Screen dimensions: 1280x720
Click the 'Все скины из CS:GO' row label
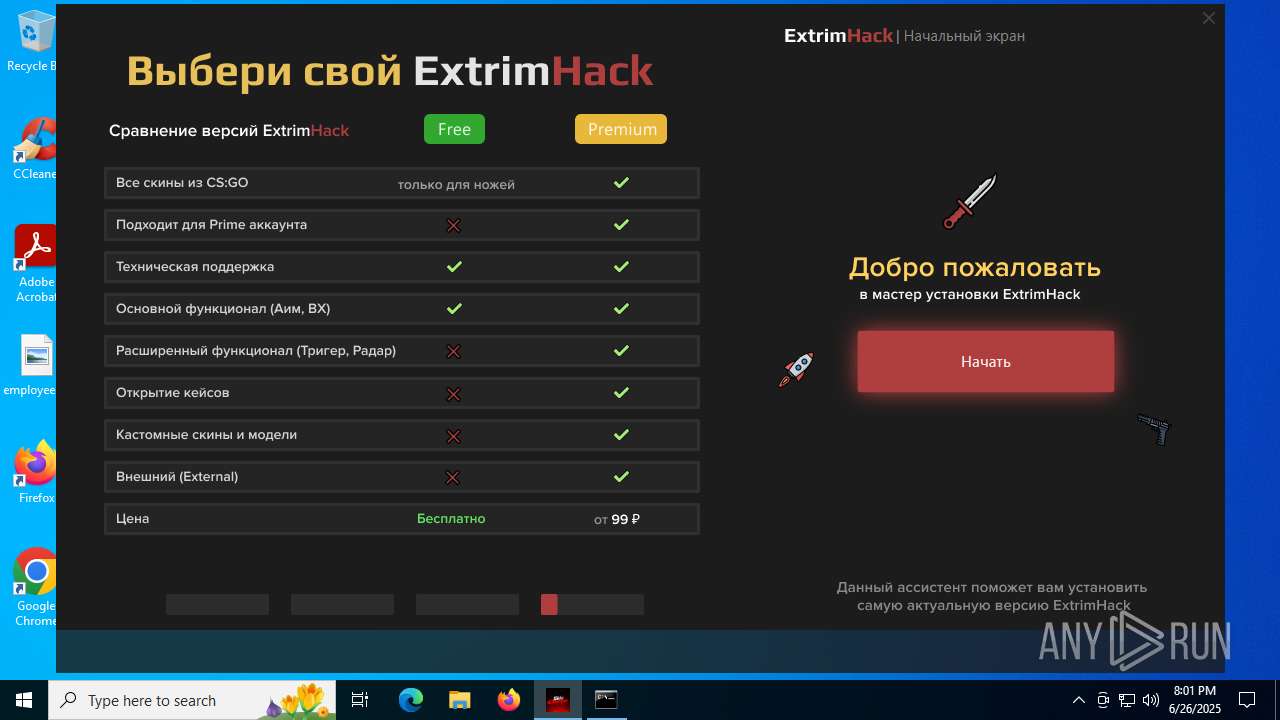click(x=182, y=183)
